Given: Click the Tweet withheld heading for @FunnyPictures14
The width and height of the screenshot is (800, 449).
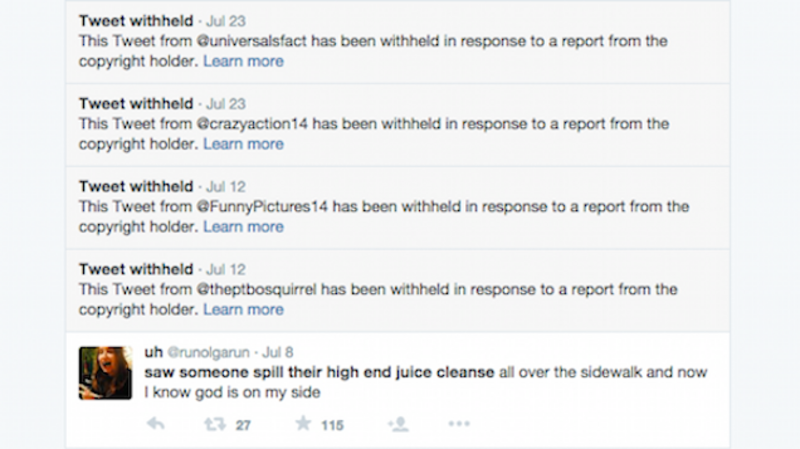Looking at the screenshot, I should 135,186.
